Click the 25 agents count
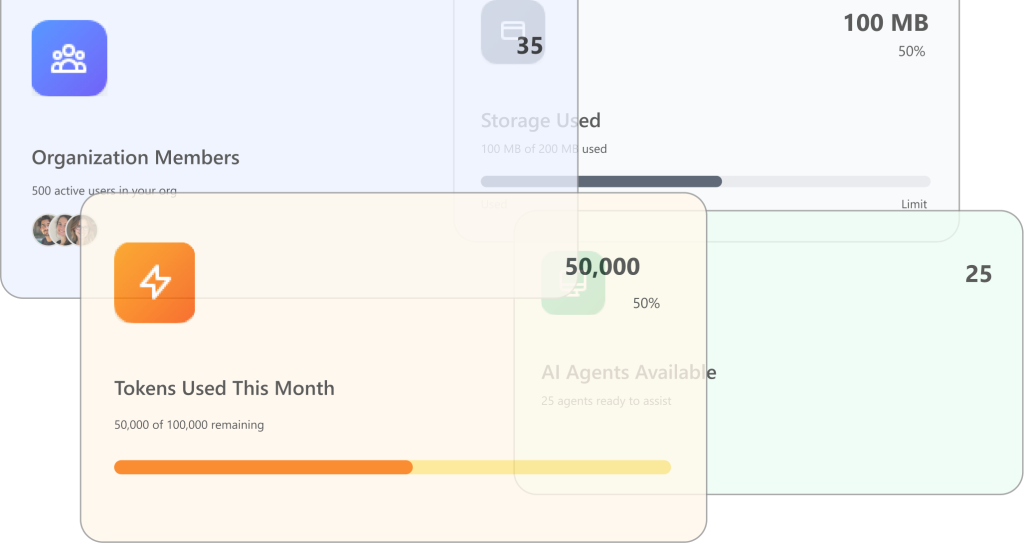Screen dimensions: 1024x543 click(x=978, y=274)
